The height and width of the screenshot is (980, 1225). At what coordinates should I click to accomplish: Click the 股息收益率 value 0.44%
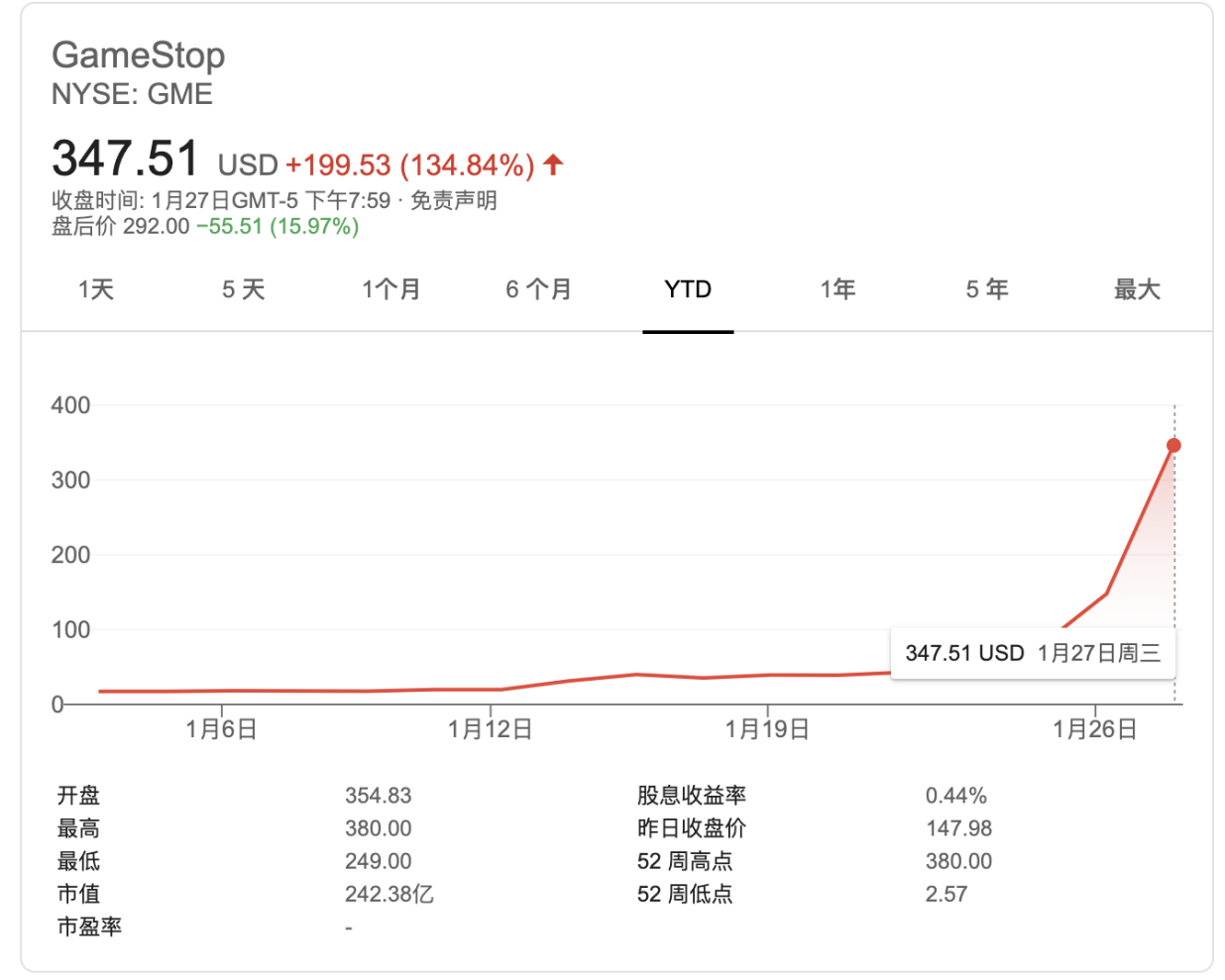pyautogui.click(x=955, y=796)
